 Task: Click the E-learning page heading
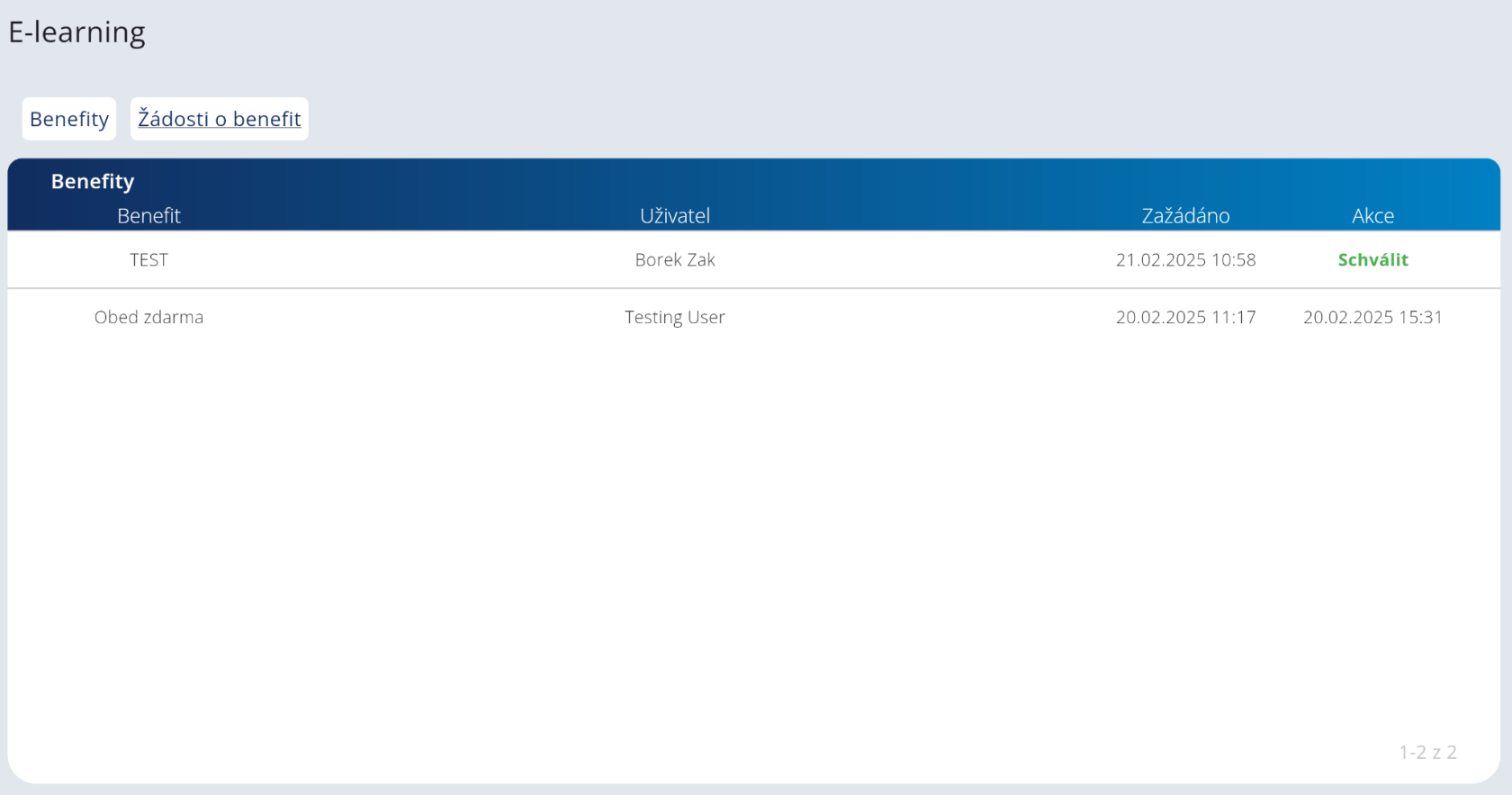point(77,32)
